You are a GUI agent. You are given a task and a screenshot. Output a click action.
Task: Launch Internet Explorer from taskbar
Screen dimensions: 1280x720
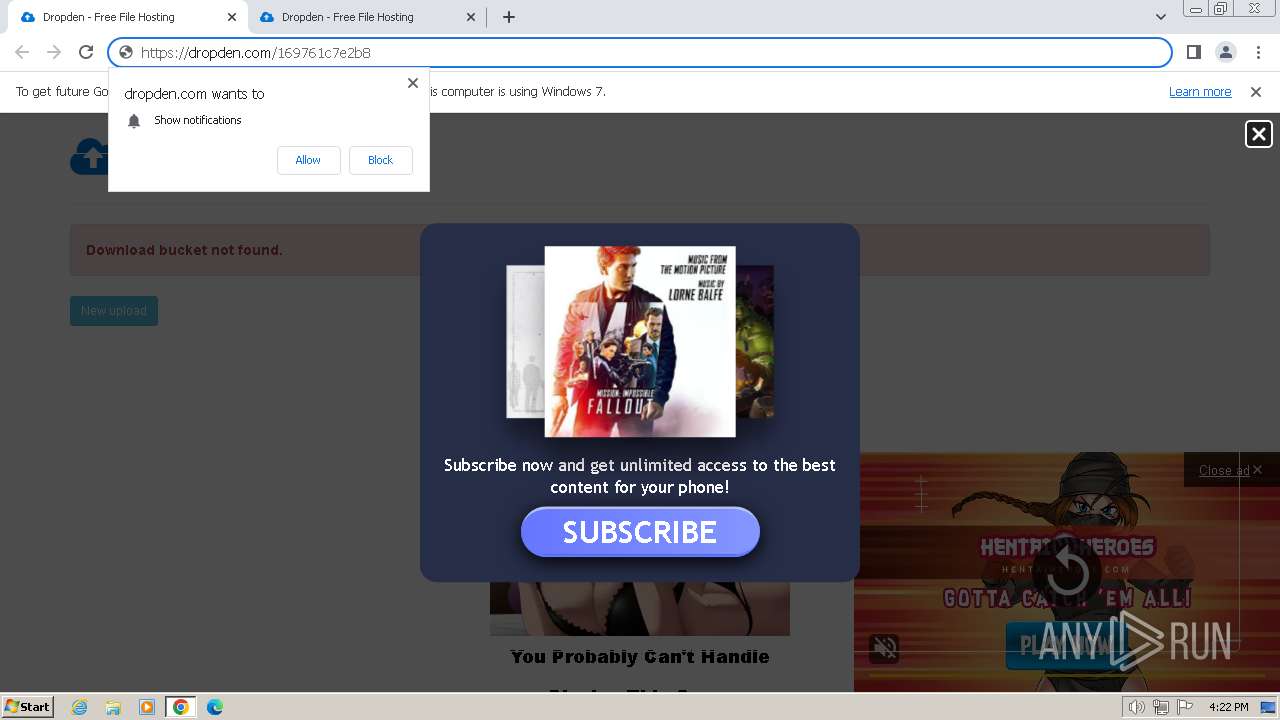(x=80, y=707)
